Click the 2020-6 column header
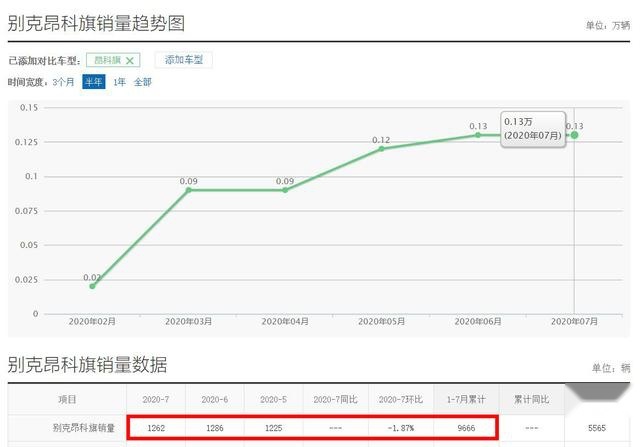The image size is (640, 447). pos(215,400)
